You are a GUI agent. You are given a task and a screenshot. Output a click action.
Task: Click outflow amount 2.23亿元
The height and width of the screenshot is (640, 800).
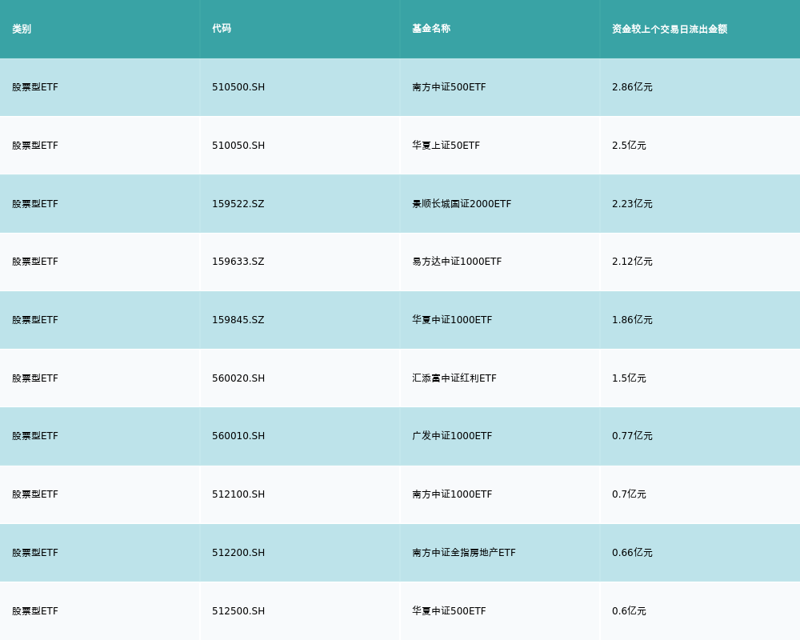(x=632, y=204)
